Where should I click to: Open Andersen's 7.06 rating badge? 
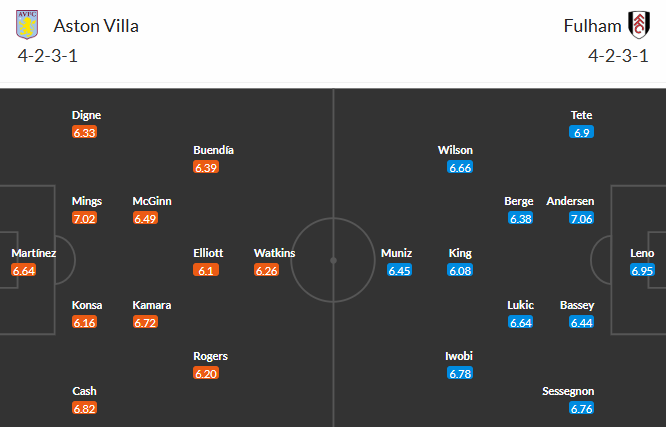pyautogui.click(x=581, y=218)
